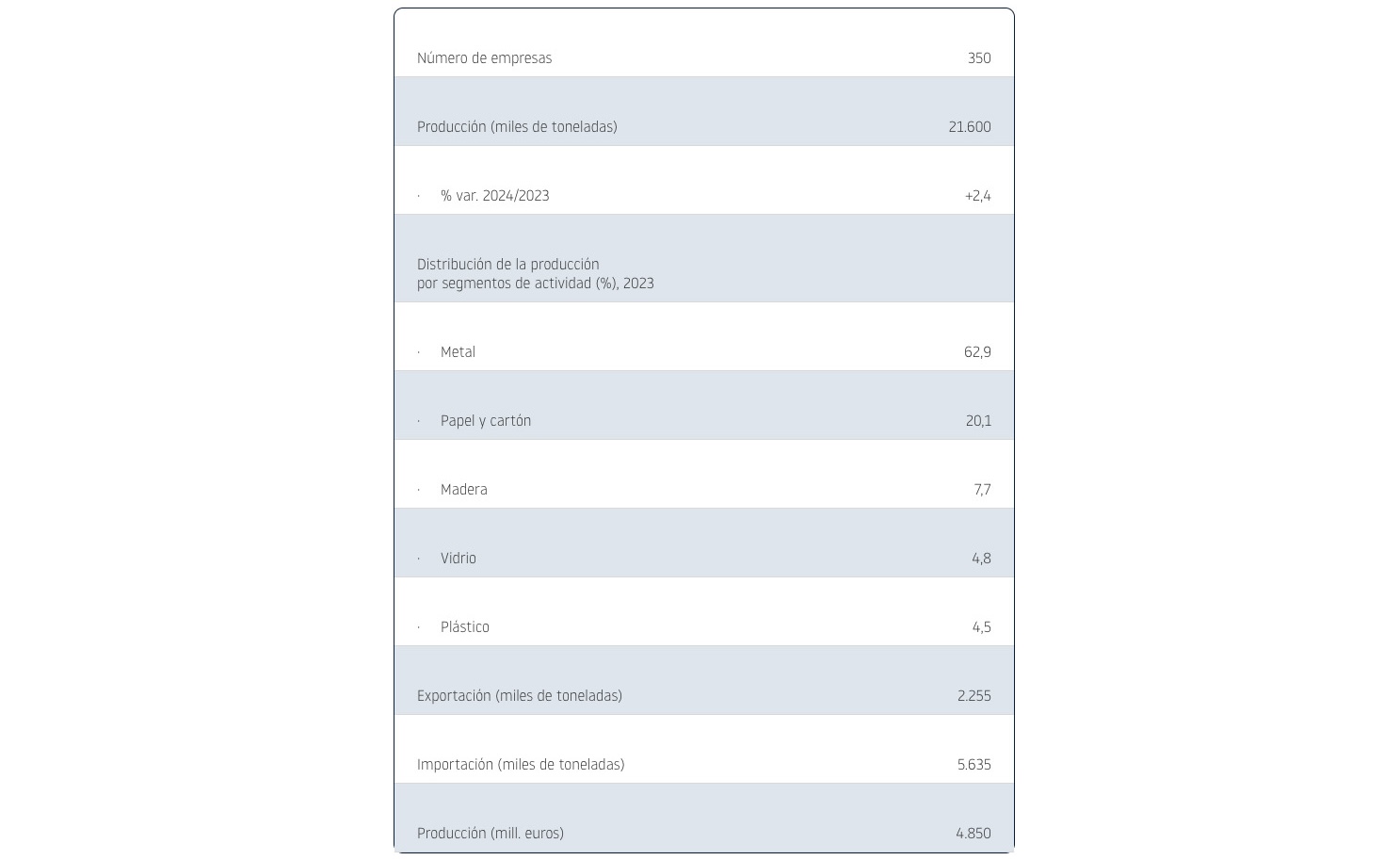Select the Madera percentage 7,7
Screen dimensions: 1400x860
(x=982, y=490)
